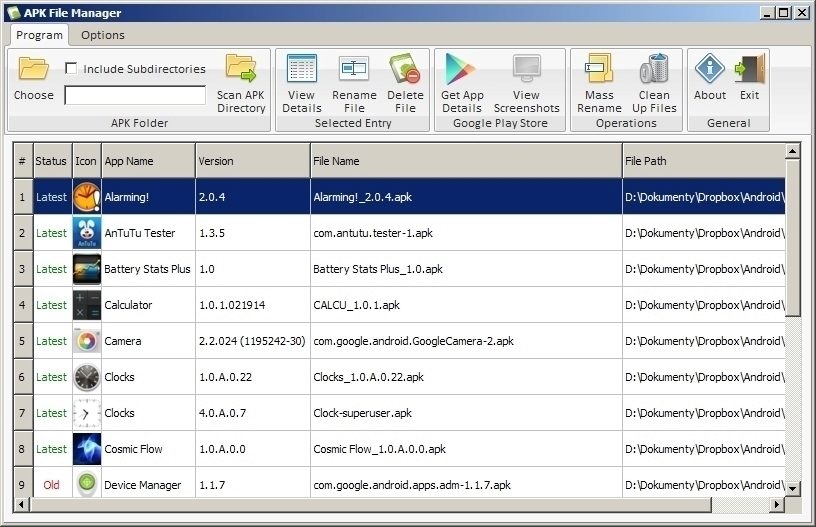Click the Clocks 1.0.A.0.22 icon
The image size is (816, 527).
point(87,377)
